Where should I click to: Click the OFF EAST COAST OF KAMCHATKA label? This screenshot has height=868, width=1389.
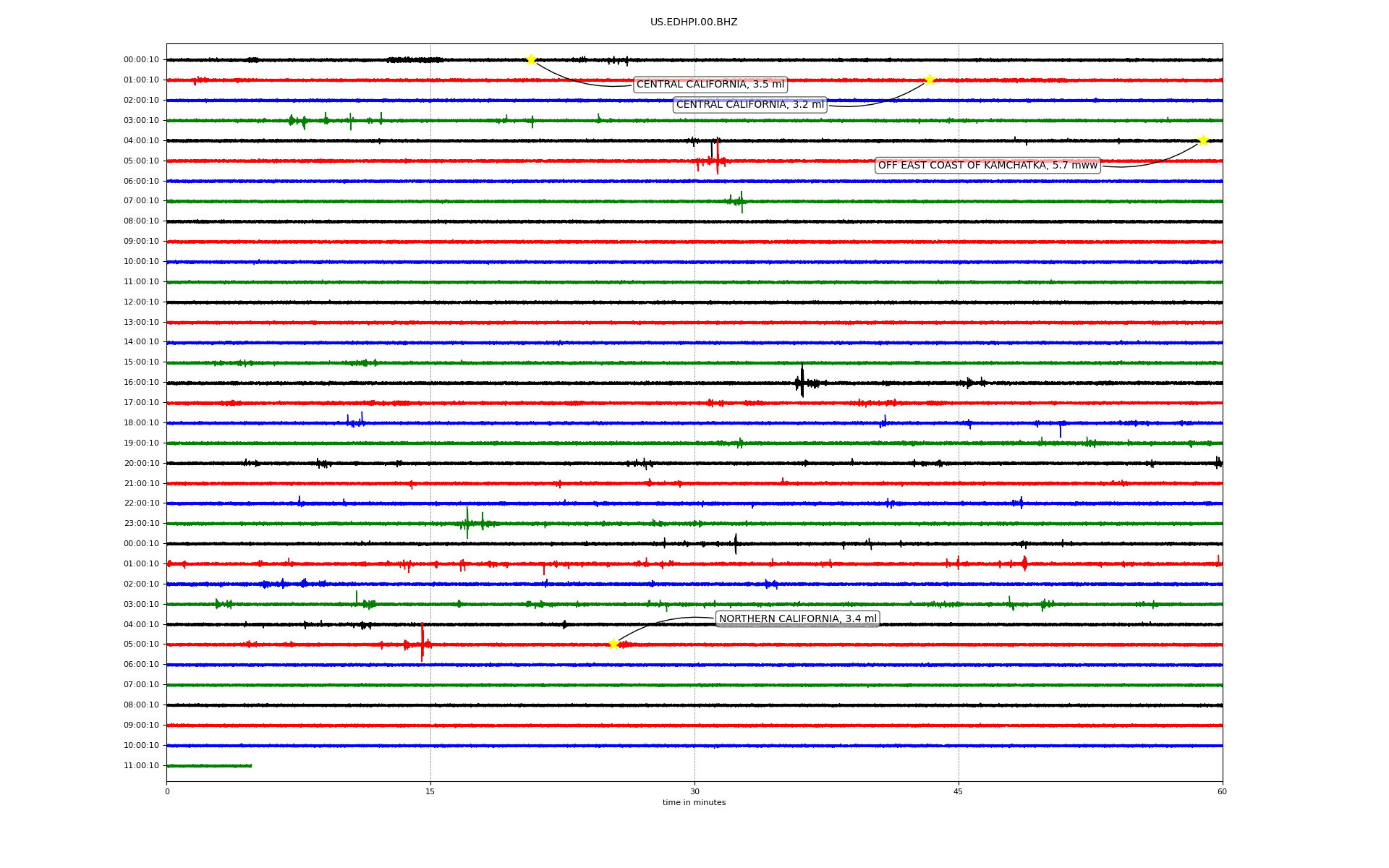tap(987, 166)
